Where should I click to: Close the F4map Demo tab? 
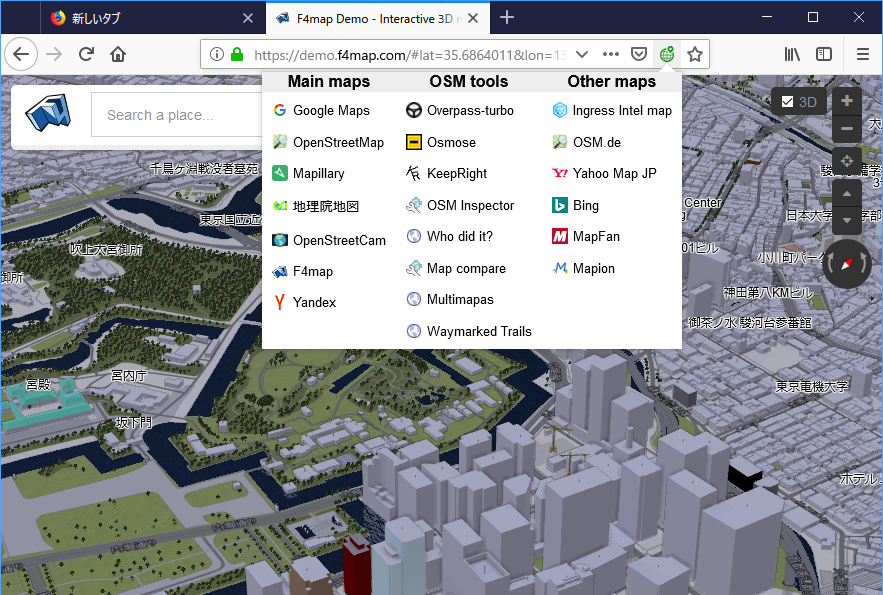click(x=473, y=18)
